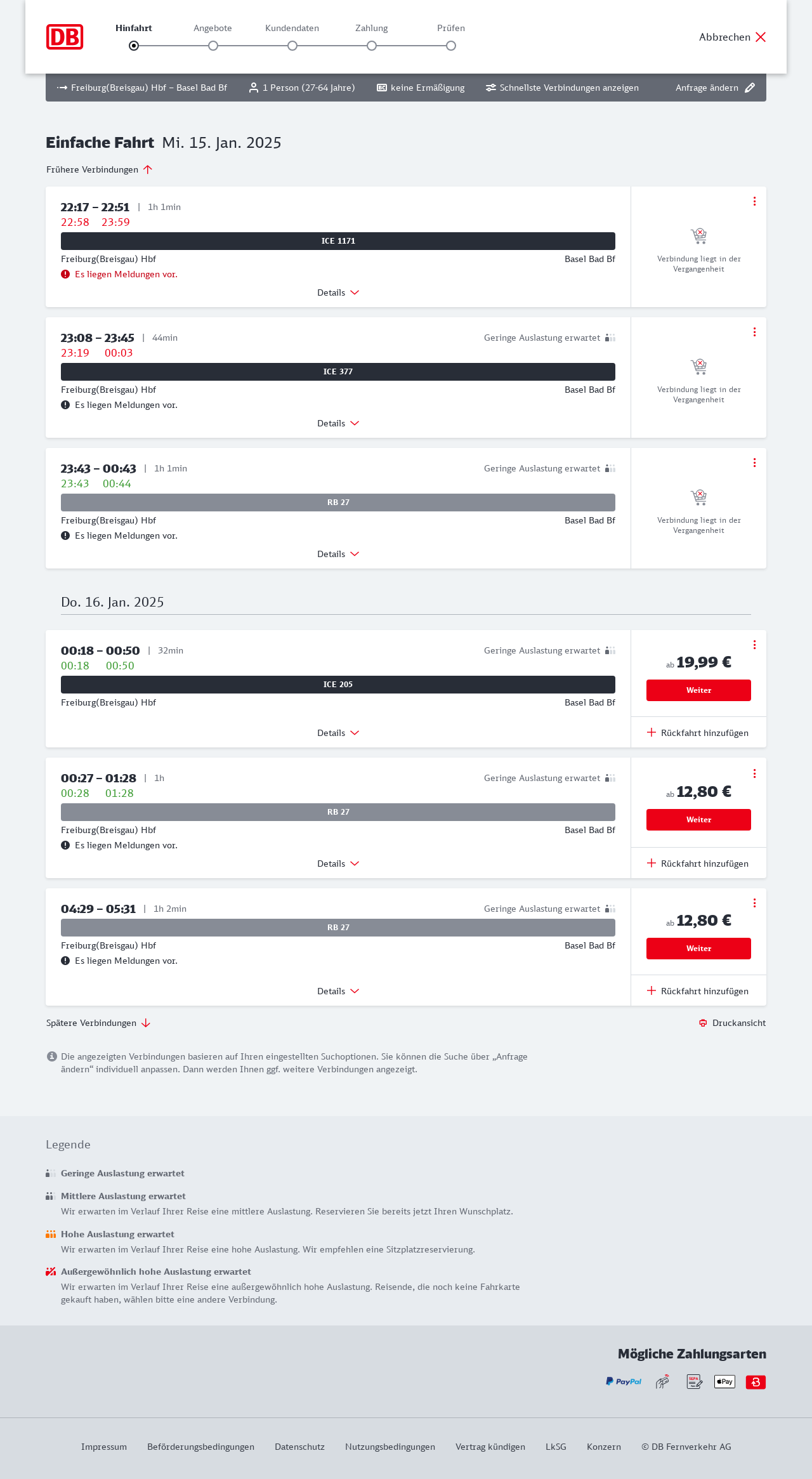Click the Apple Pay icon
Viewport: 812px width, 1479px height.
[x=724, y=1381]
